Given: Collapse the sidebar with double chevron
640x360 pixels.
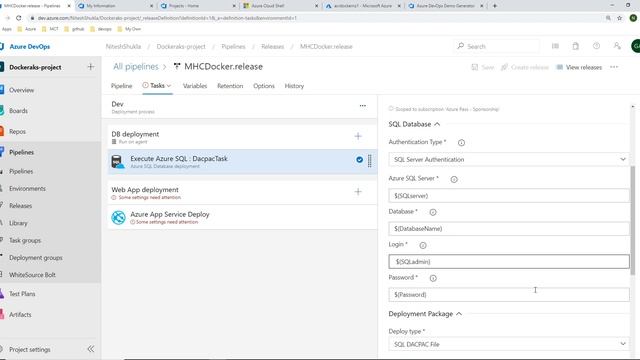Looking at the screenshot, I should point(91,349).
